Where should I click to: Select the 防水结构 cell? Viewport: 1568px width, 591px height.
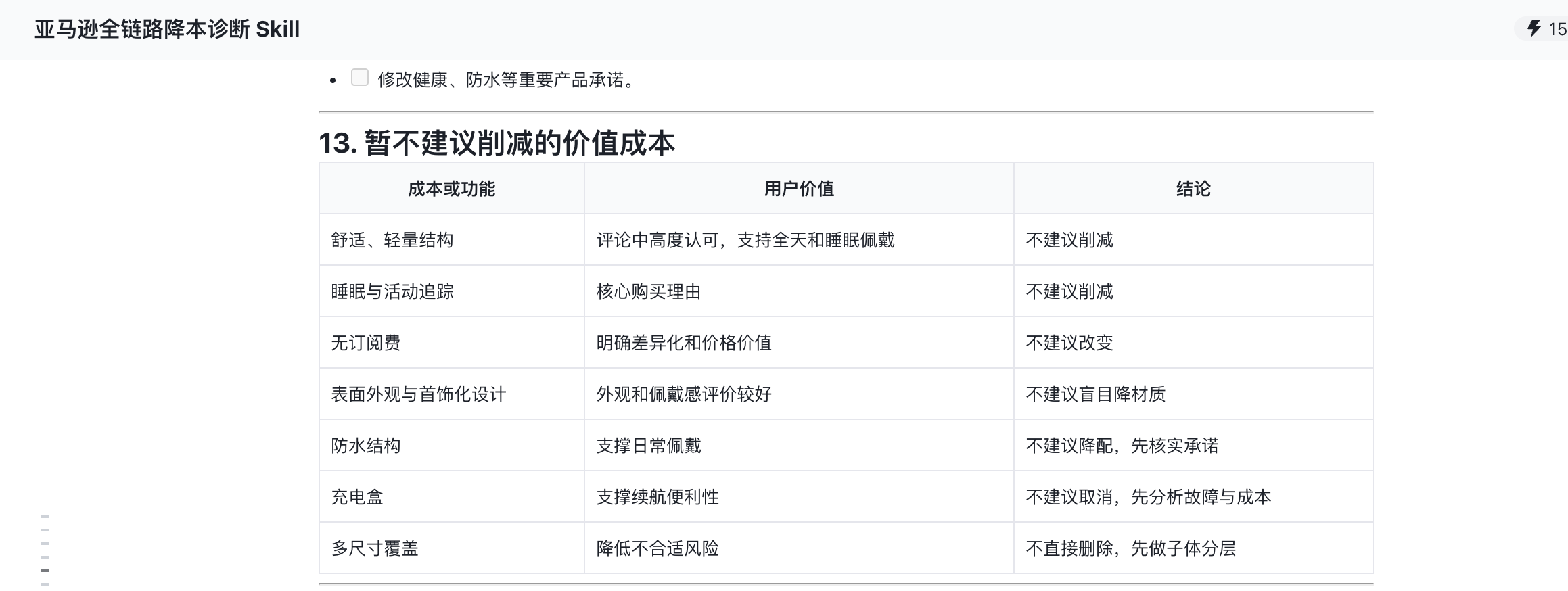click(x=452, y=446)
